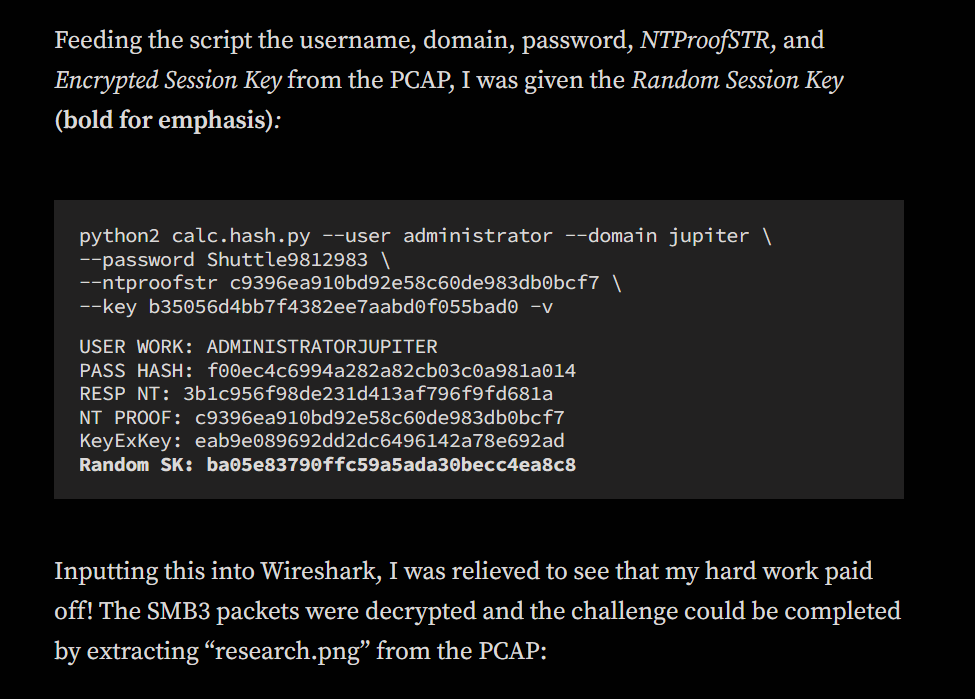This screenshot has height=699, width=975.
Task: Click the "-v" flag in the command
Action: point(541,307)
